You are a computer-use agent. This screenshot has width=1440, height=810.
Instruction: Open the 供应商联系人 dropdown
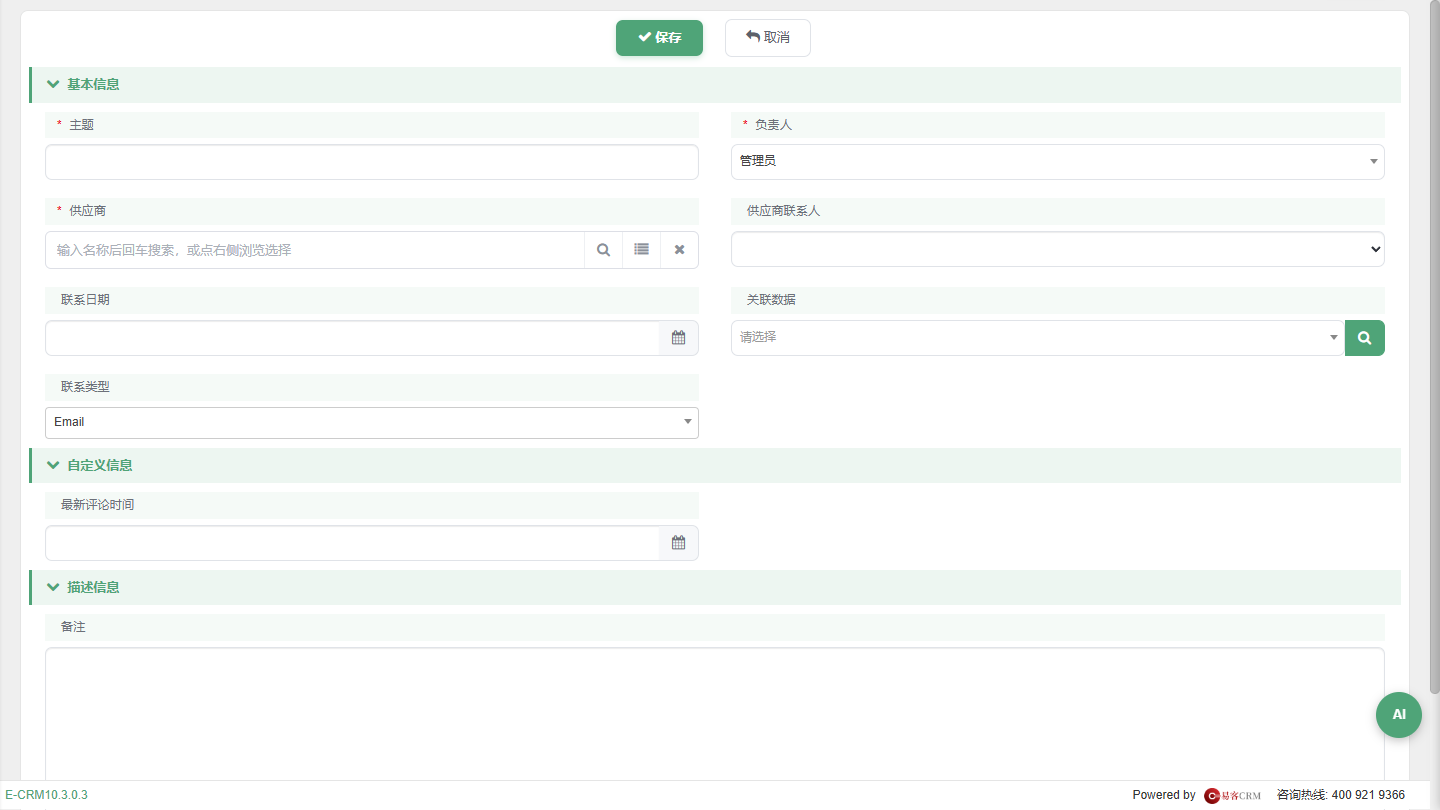point(1057,249)
